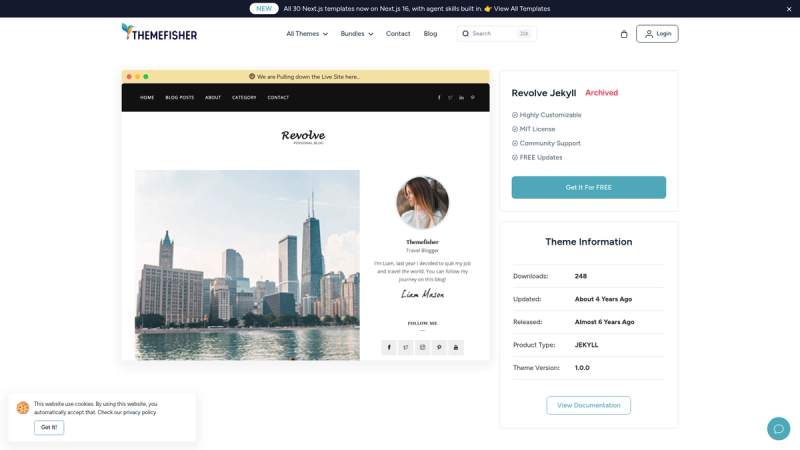Select HOME in theme preview menu
Image resolution: width=800 pixels, height=450 pixels.
pyautogui.click(x=147, y=97)
